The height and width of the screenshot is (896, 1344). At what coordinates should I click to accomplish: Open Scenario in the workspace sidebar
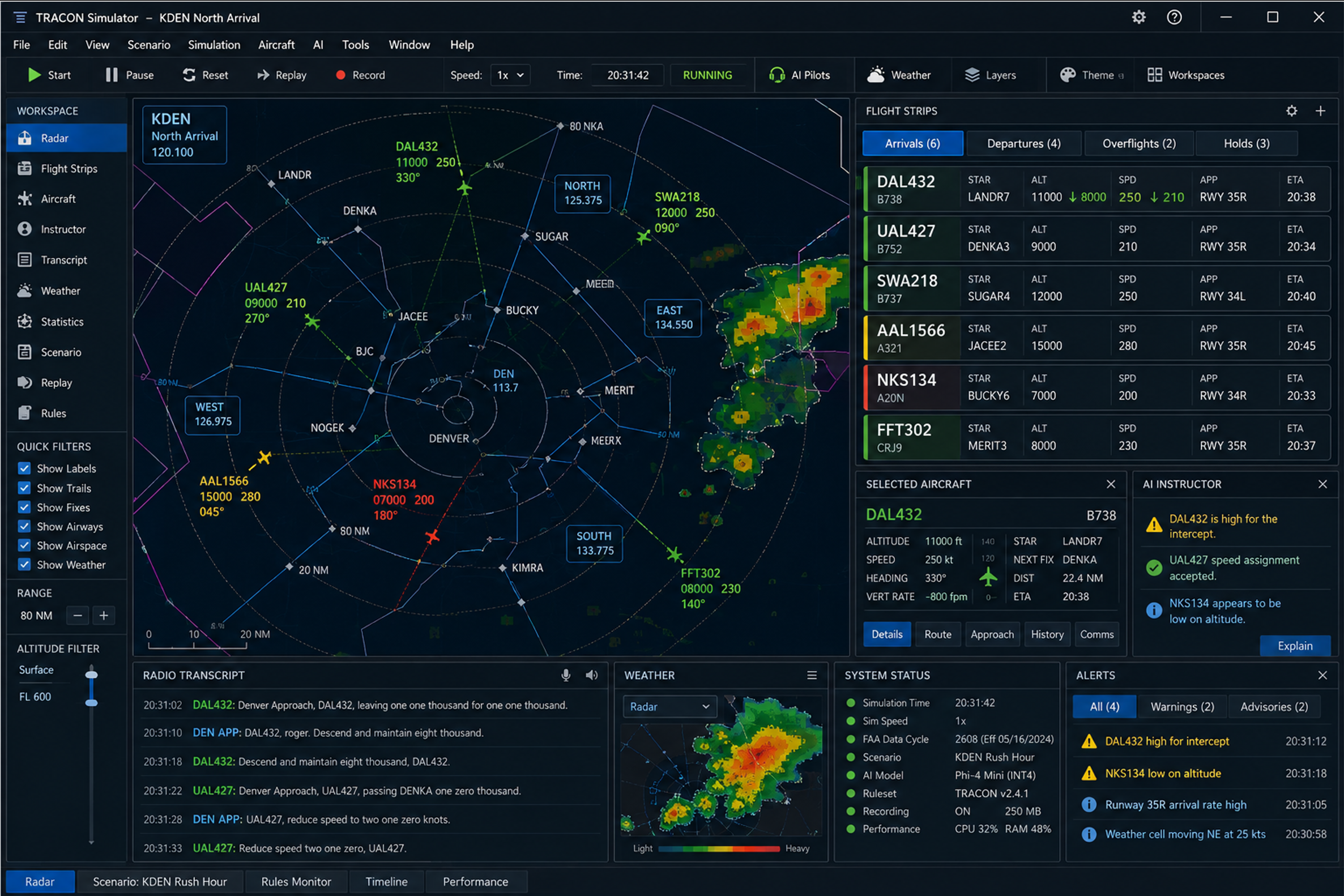66,352
